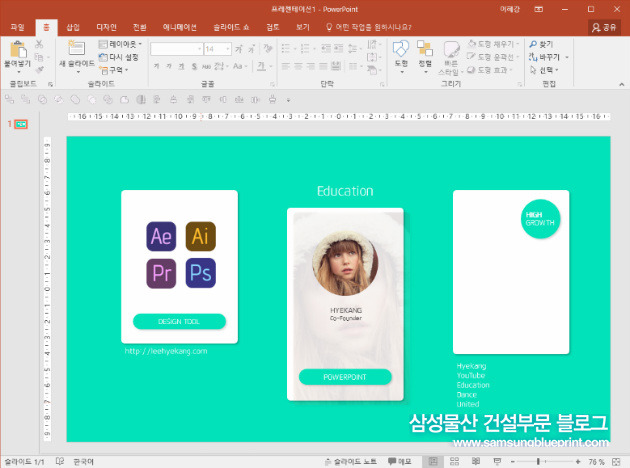Click Fit slide to window icon
The image size is (630, 468).
click(616, 462)
